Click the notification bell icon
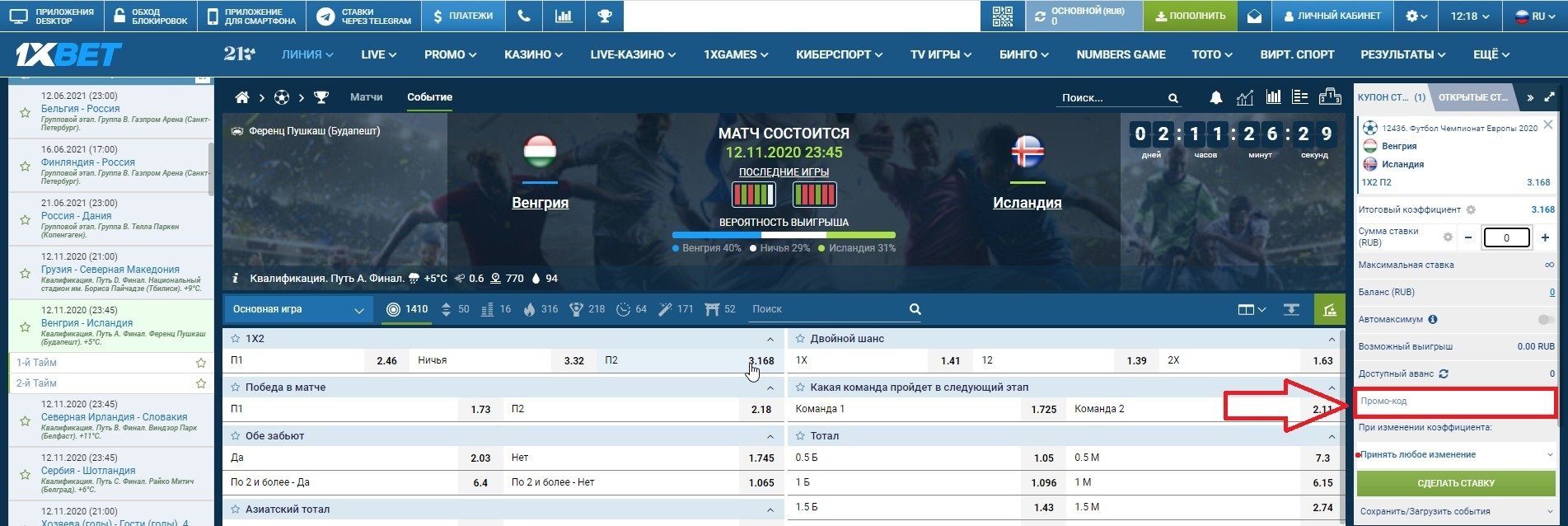 coord(1215,97)
